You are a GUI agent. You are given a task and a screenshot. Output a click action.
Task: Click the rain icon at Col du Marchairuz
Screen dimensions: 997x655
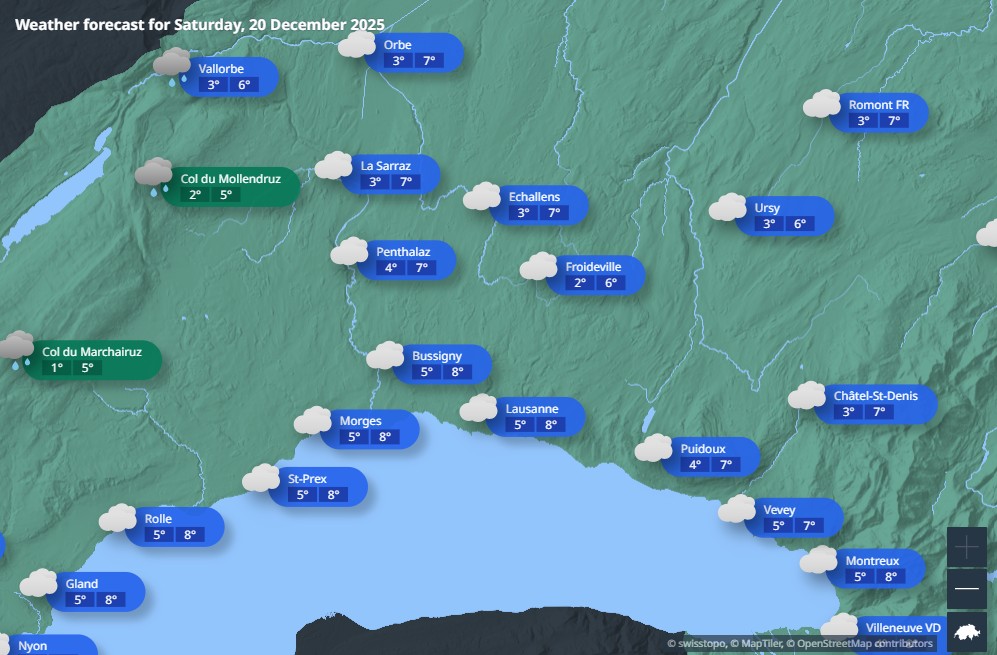[x=16, y=349]
